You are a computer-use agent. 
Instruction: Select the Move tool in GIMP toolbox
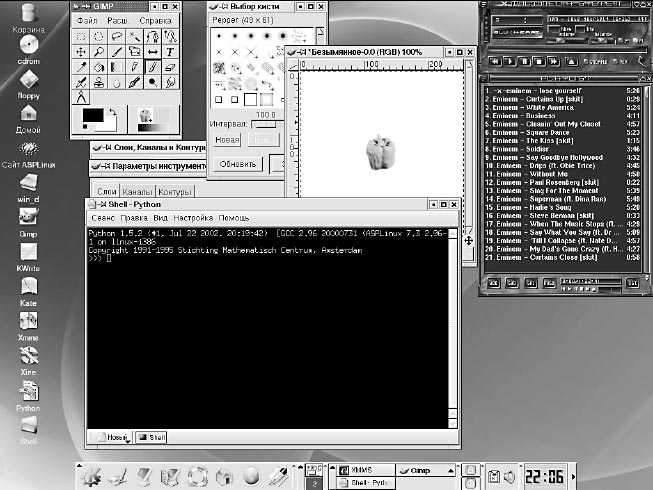click(81, 52)
